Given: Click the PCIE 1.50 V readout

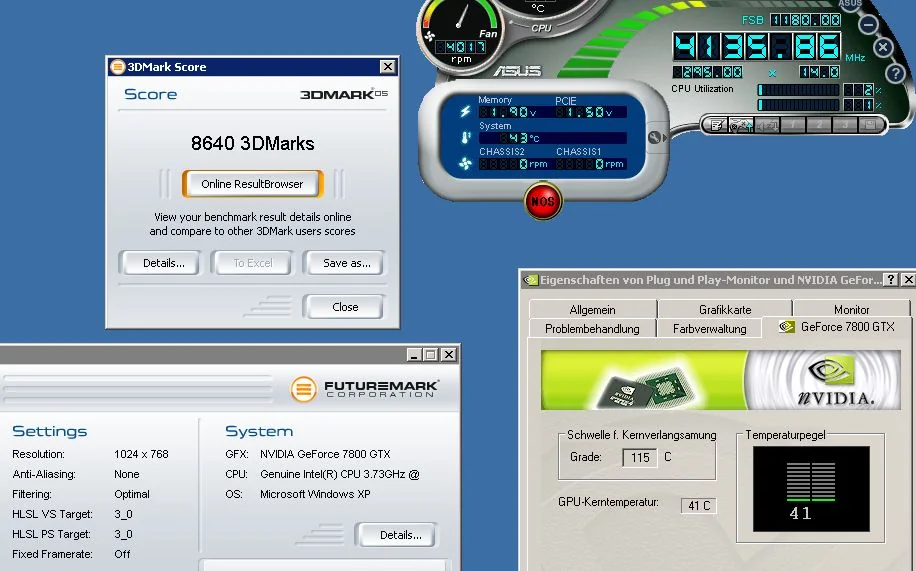Looking at the screenshot, I should click(x=590, y=112).
